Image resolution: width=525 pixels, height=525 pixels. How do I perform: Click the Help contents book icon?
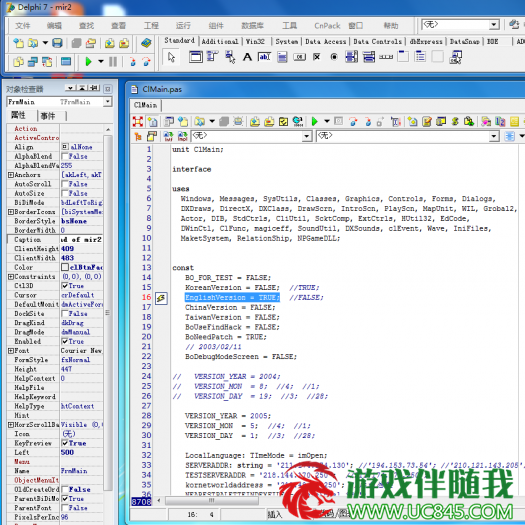[146, 43]
